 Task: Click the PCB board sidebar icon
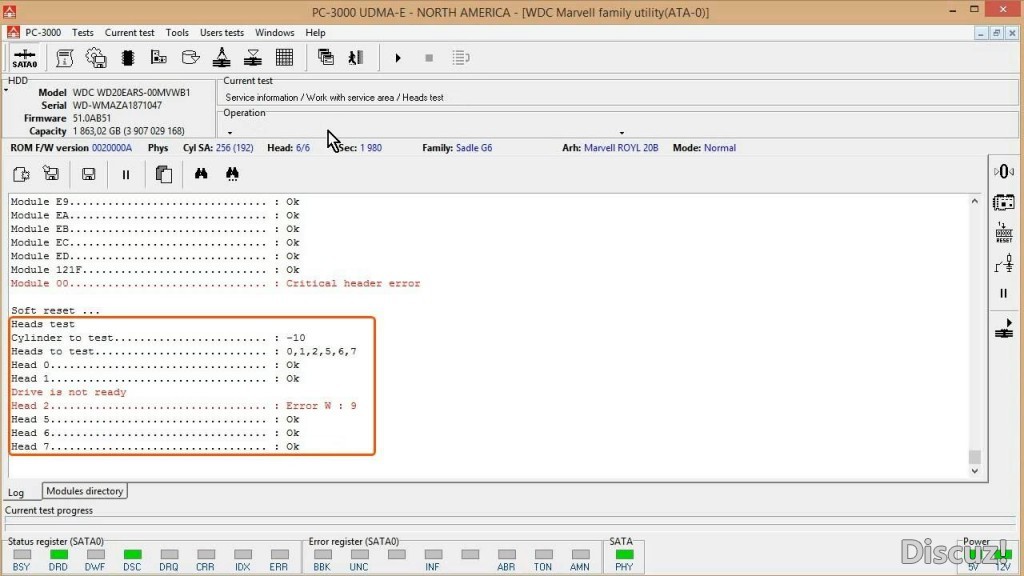click(1004, 202)
